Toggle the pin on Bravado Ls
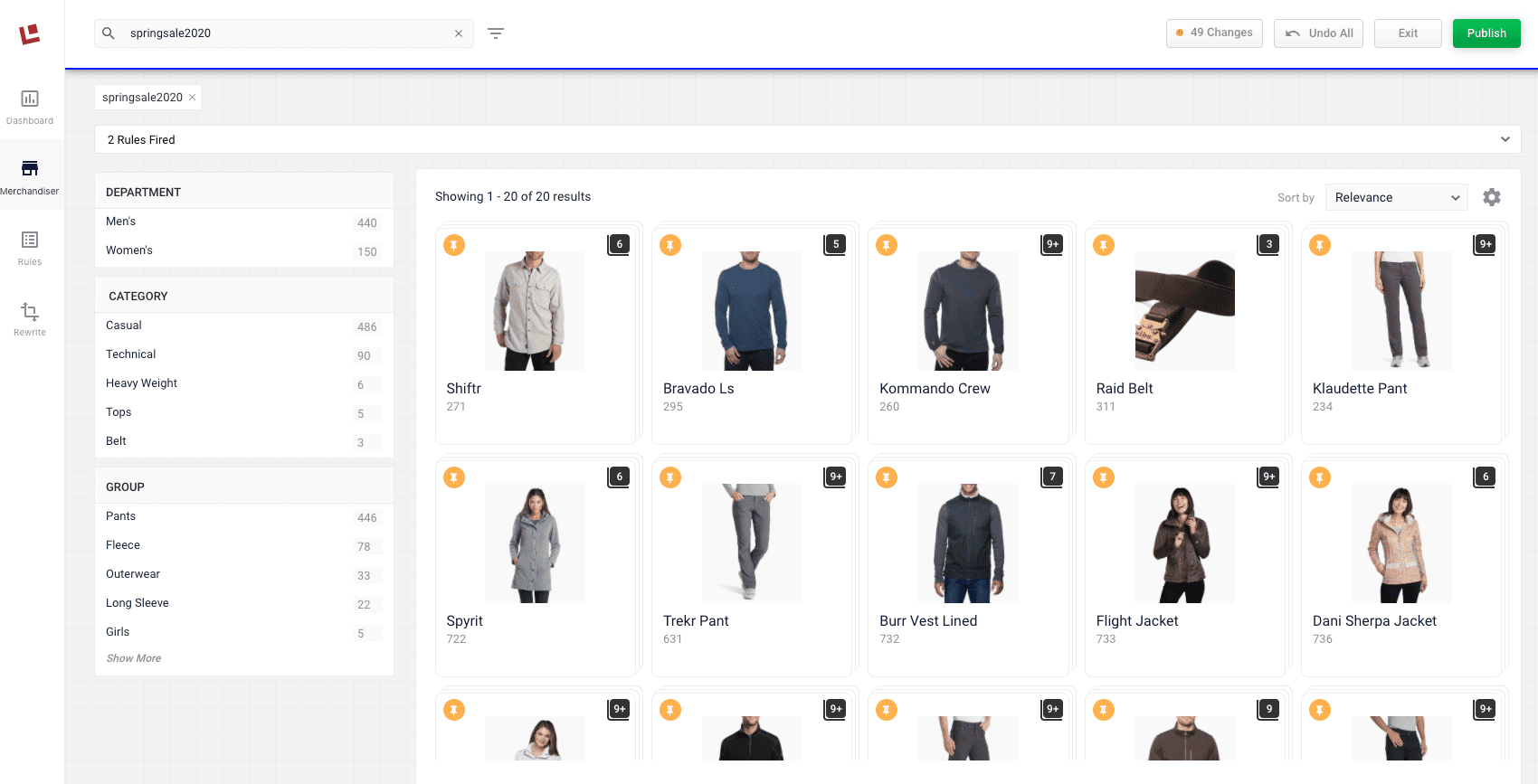Screen dimensions: 1538x784 coord(670,245)
